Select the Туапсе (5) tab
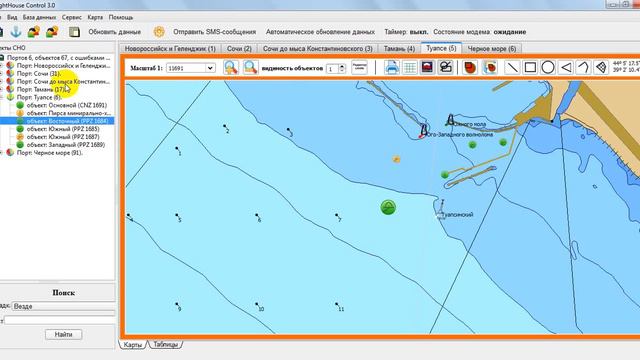Viewport: 640px width, 360px height. [x=441, y=48]
